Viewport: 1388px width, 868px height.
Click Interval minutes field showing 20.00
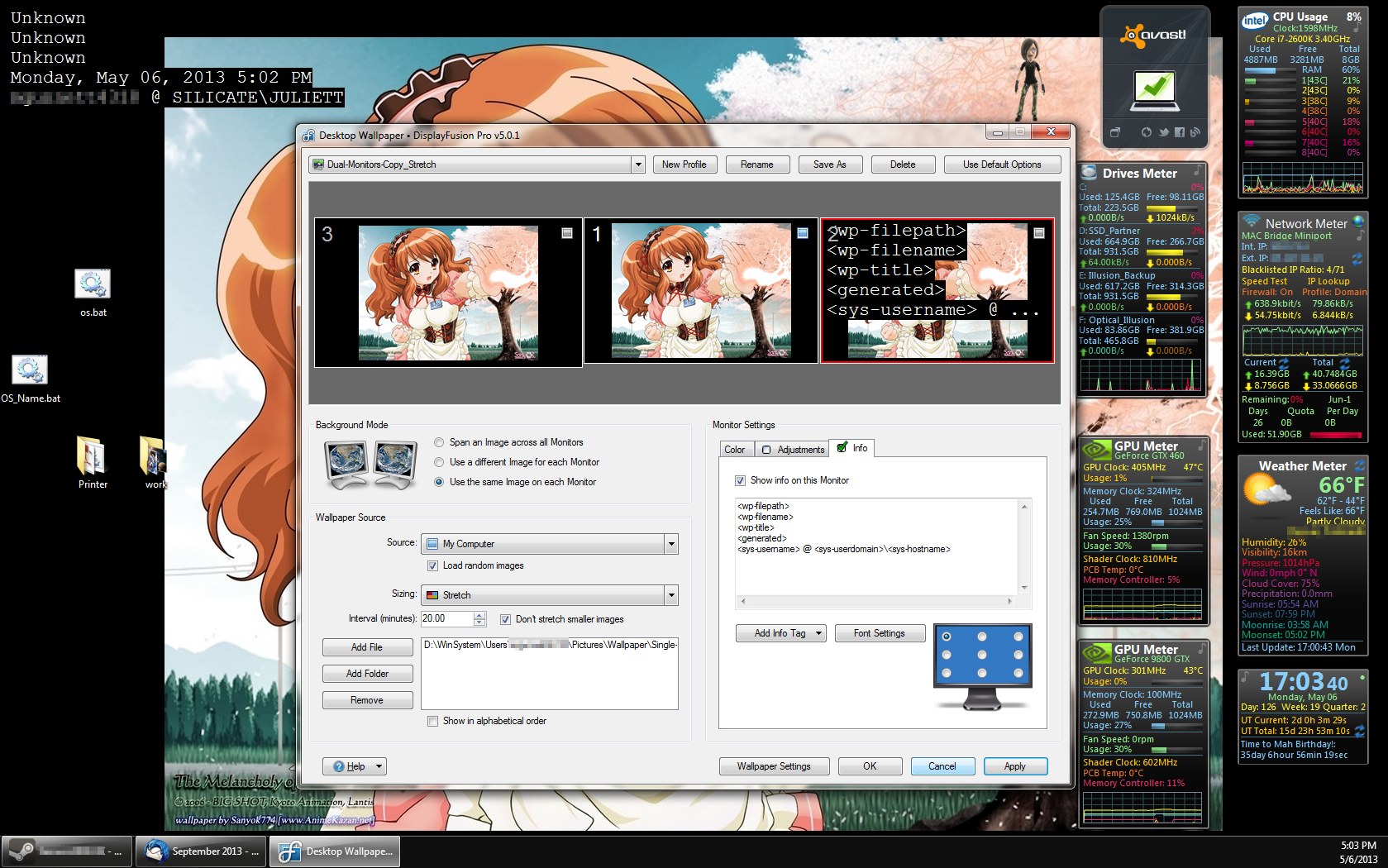pos(446,618)
